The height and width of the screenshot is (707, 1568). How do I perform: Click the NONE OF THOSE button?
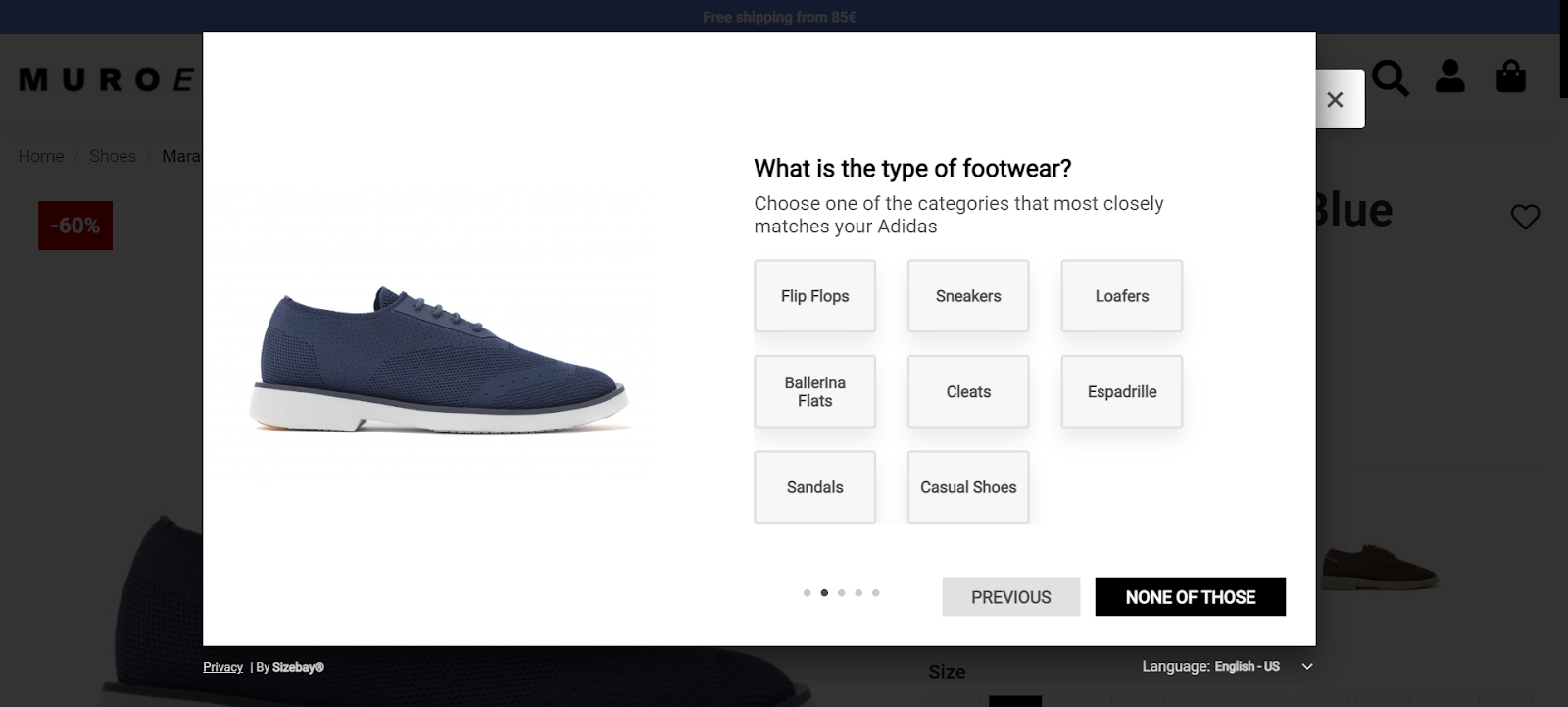(1190, 596)
